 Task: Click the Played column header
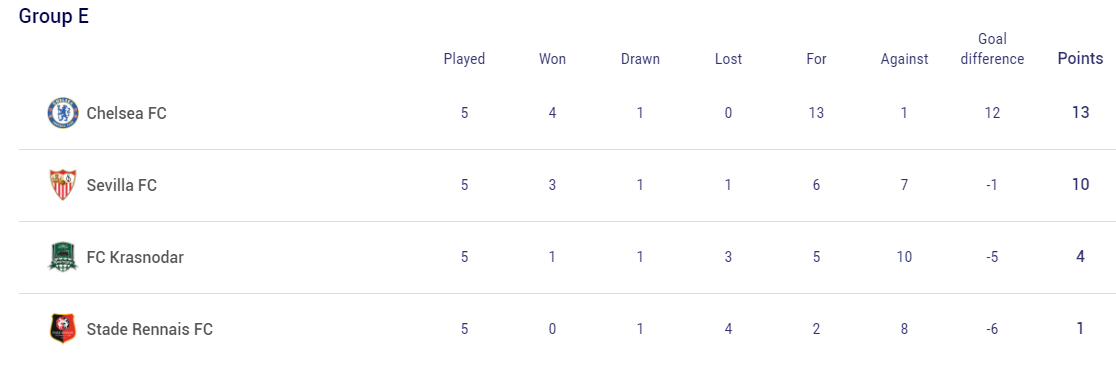(x=464, y=59)
